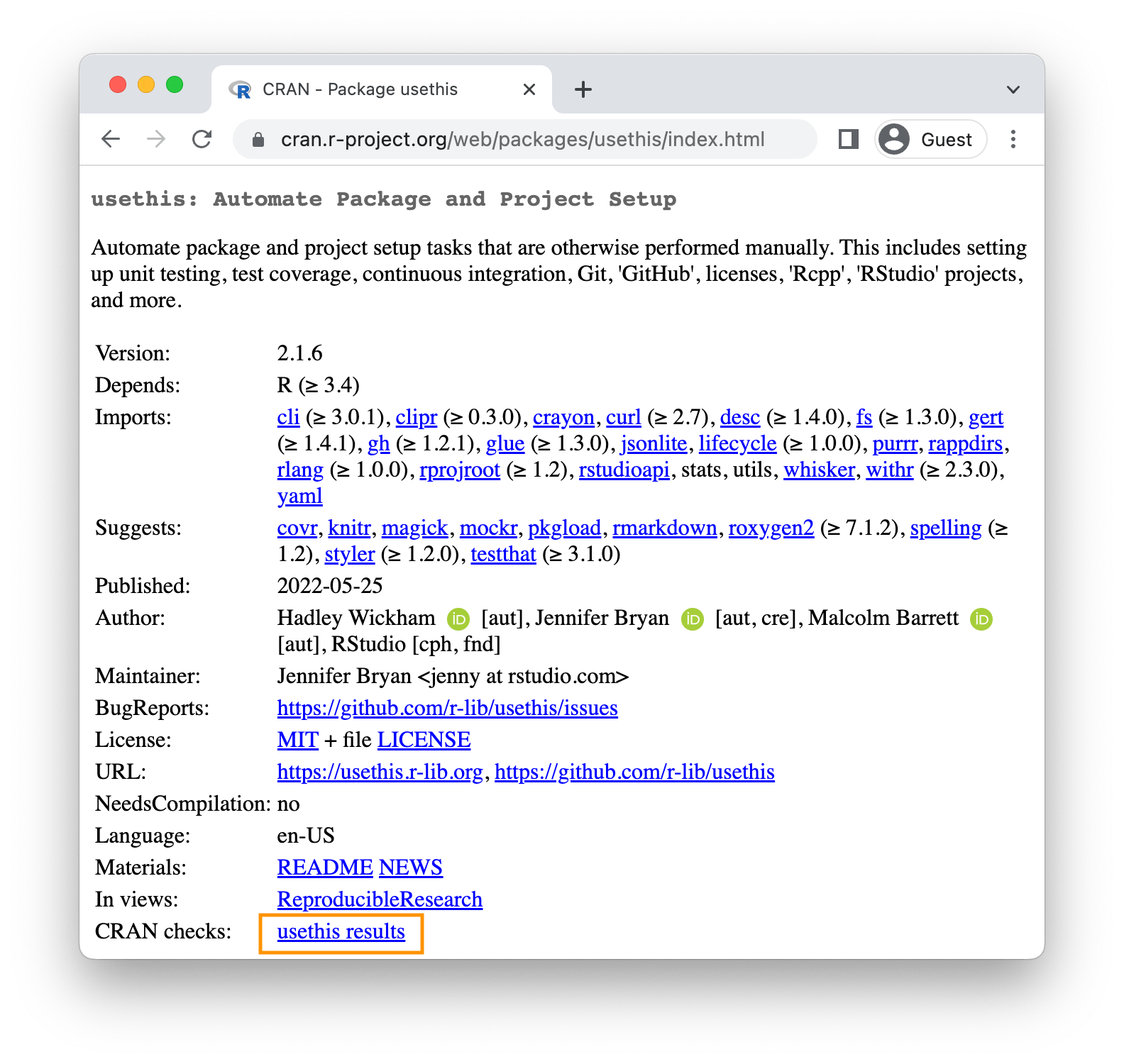Follow the gh import link
Viewport: 1124px width, 1064px height.
(x=379, y=443)
